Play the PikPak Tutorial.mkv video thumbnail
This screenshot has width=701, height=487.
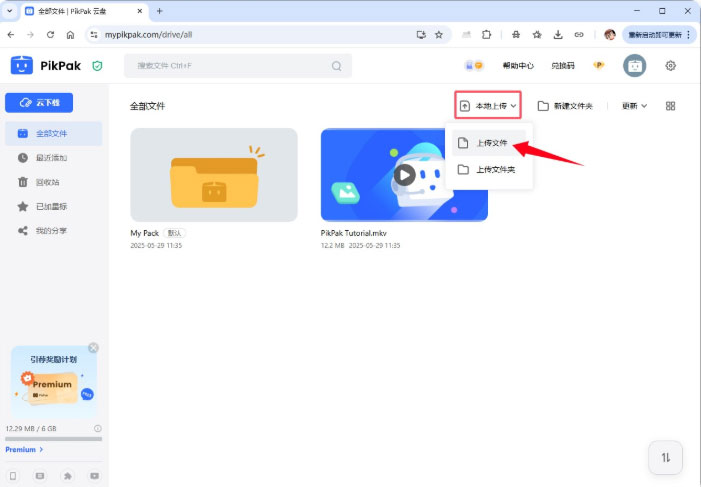[x=404, y=175]
